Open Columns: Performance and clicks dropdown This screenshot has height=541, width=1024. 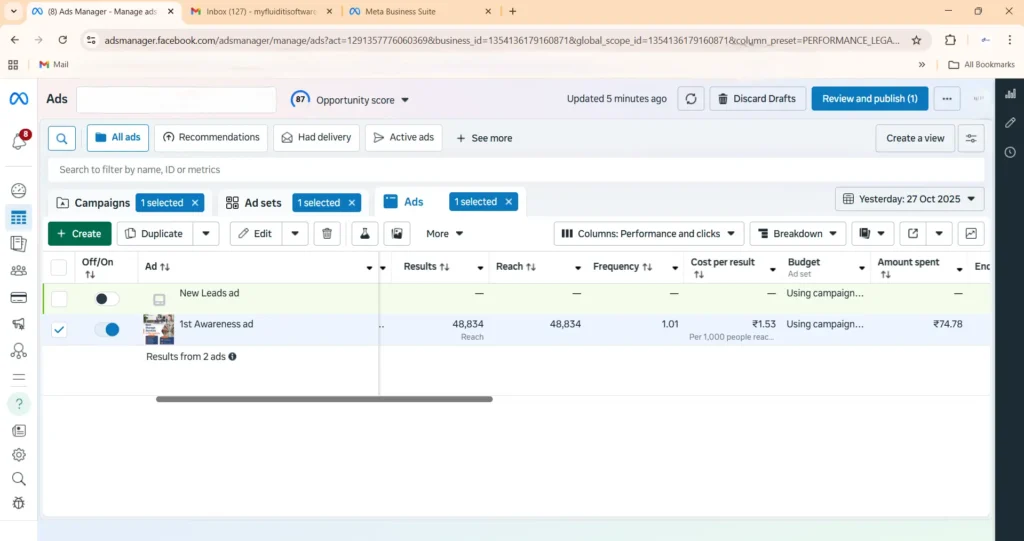pyautogui.click(x=648, y=233)
